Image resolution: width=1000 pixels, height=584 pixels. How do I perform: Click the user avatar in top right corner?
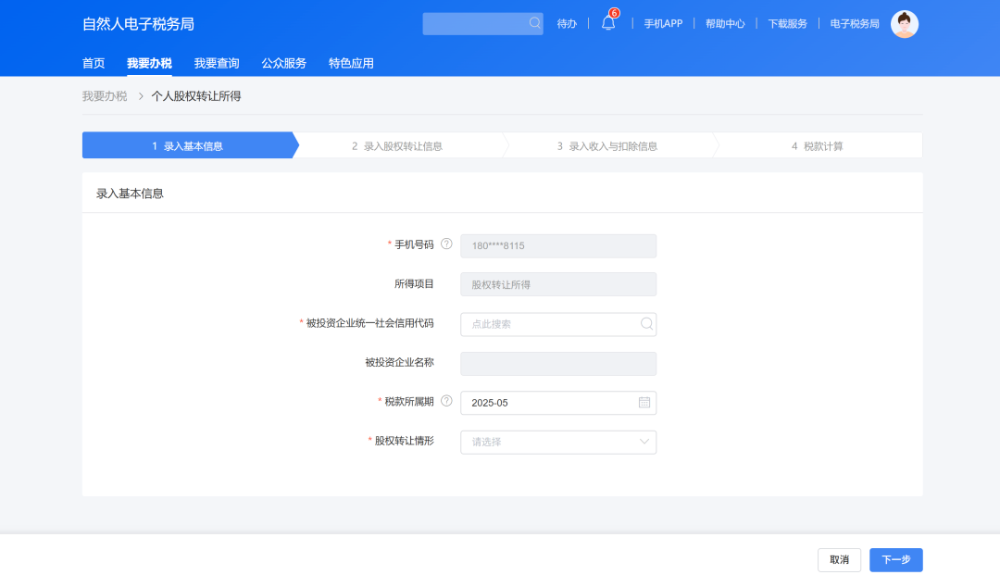click(903, 23)
